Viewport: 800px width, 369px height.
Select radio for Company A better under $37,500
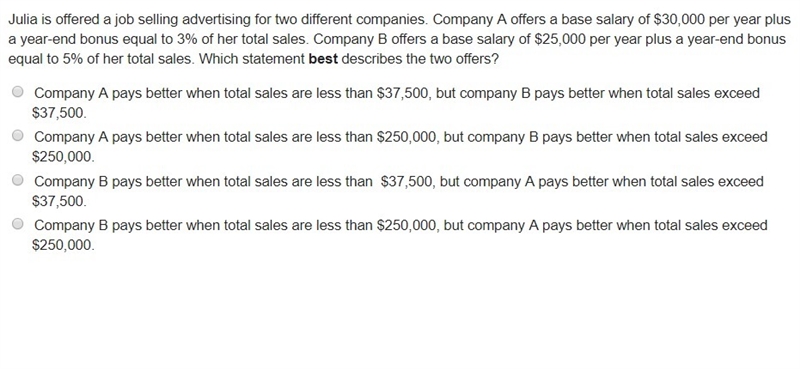pyautogui.click(x=18, y=92)
